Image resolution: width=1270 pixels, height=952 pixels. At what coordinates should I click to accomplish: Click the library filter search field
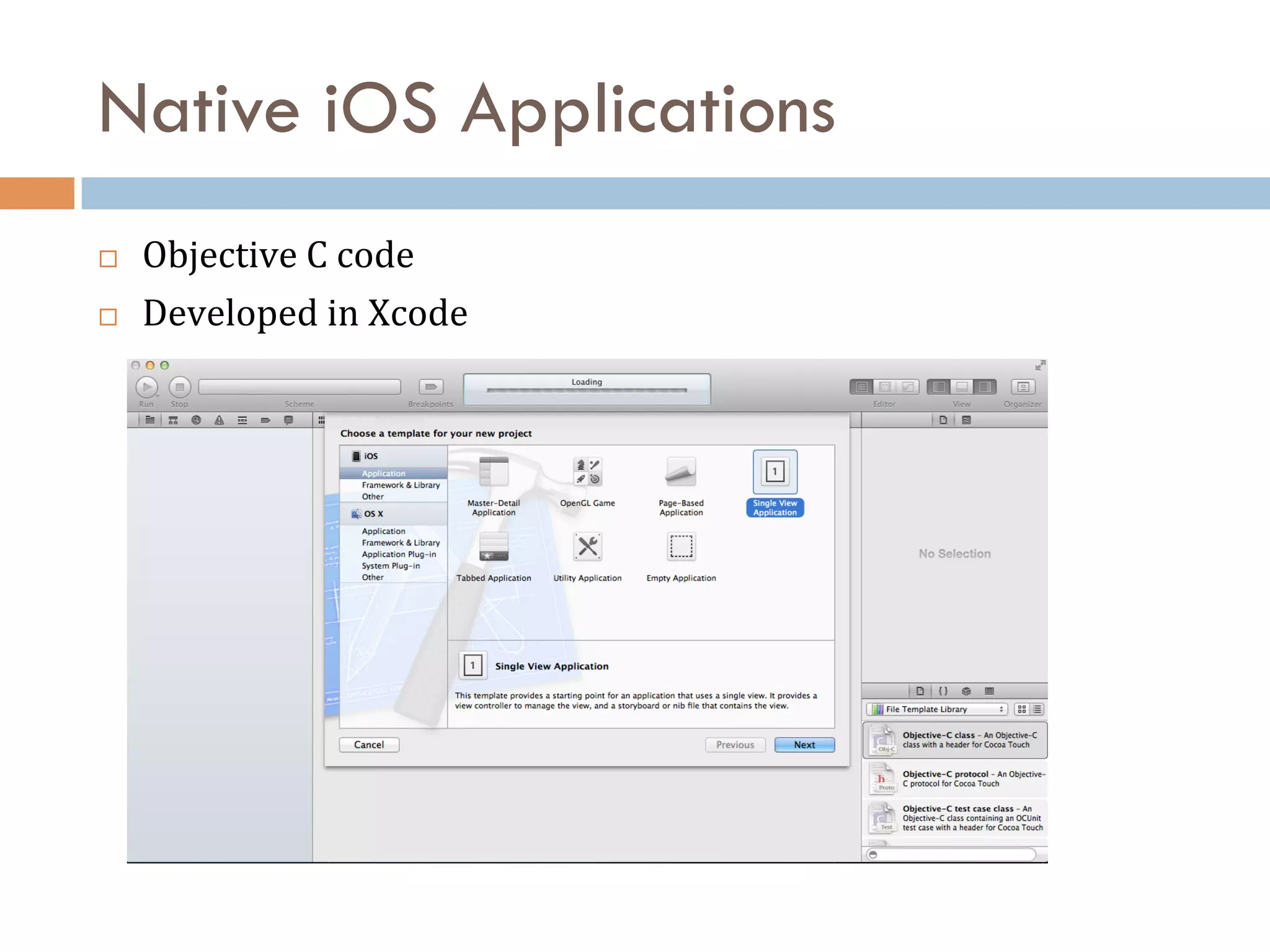tap(952, 855)
